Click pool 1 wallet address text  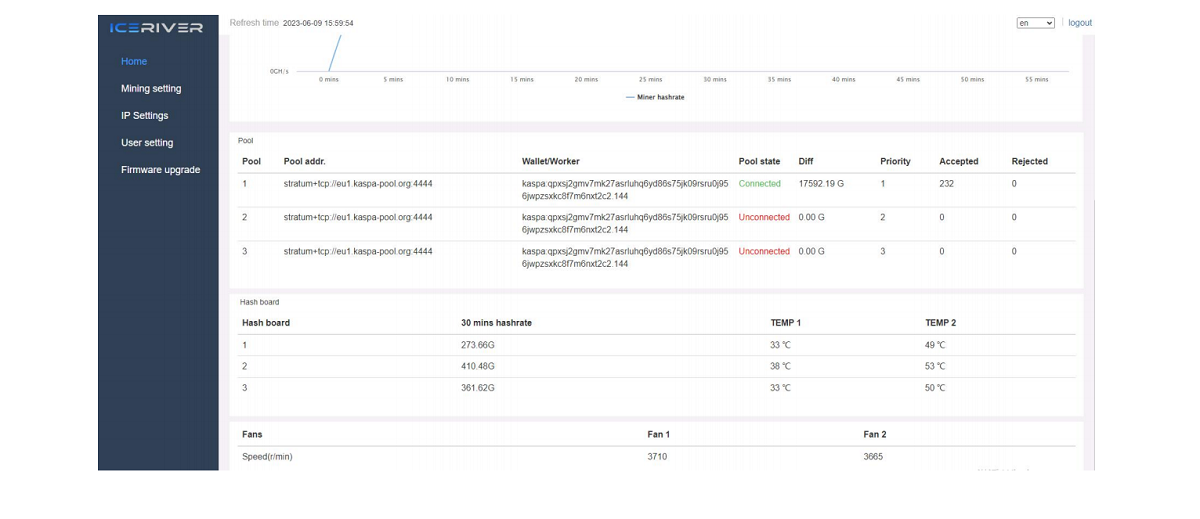tap(624, 190)
